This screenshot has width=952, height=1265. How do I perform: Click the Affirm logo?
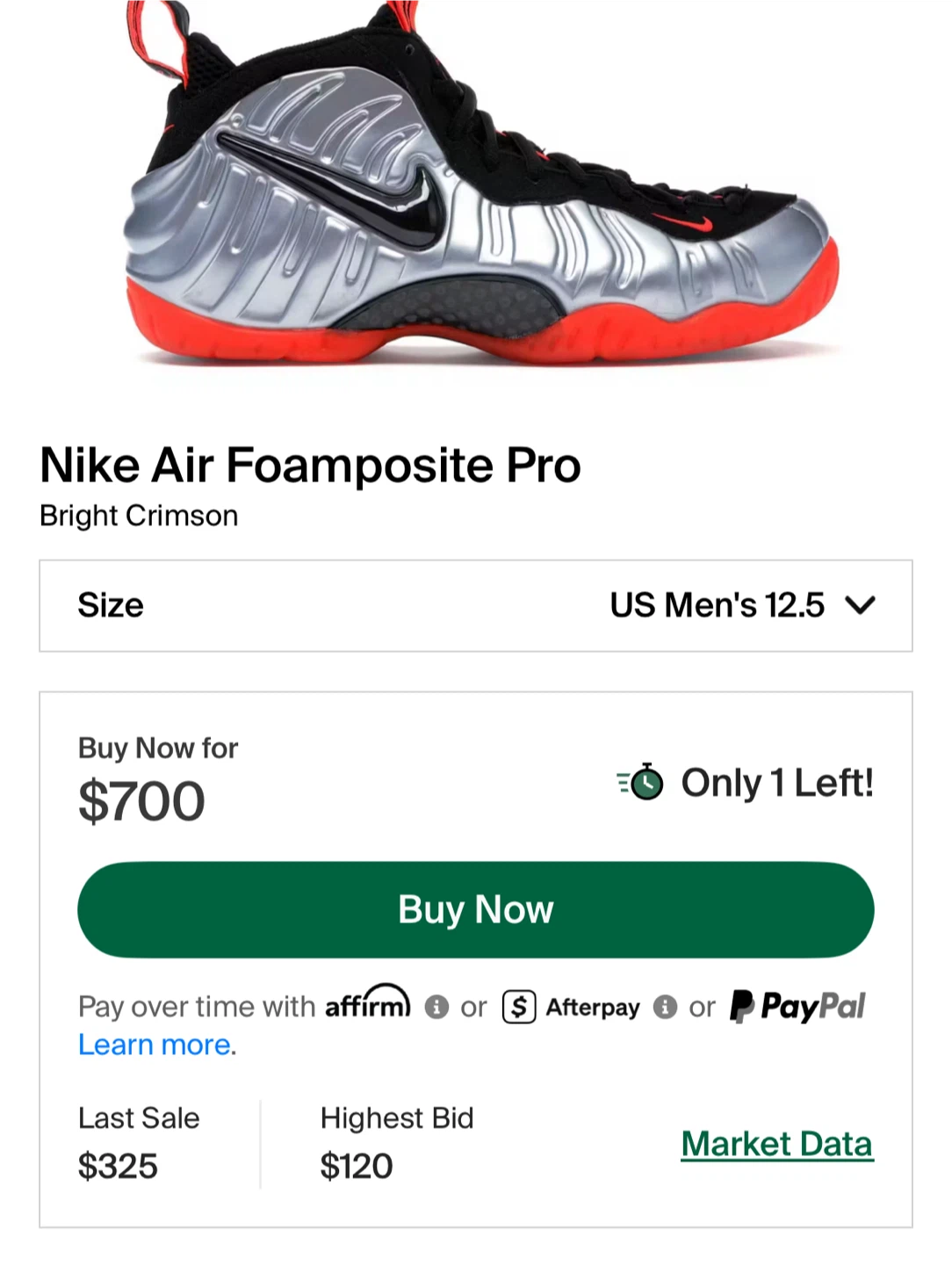click(367, 1003)
